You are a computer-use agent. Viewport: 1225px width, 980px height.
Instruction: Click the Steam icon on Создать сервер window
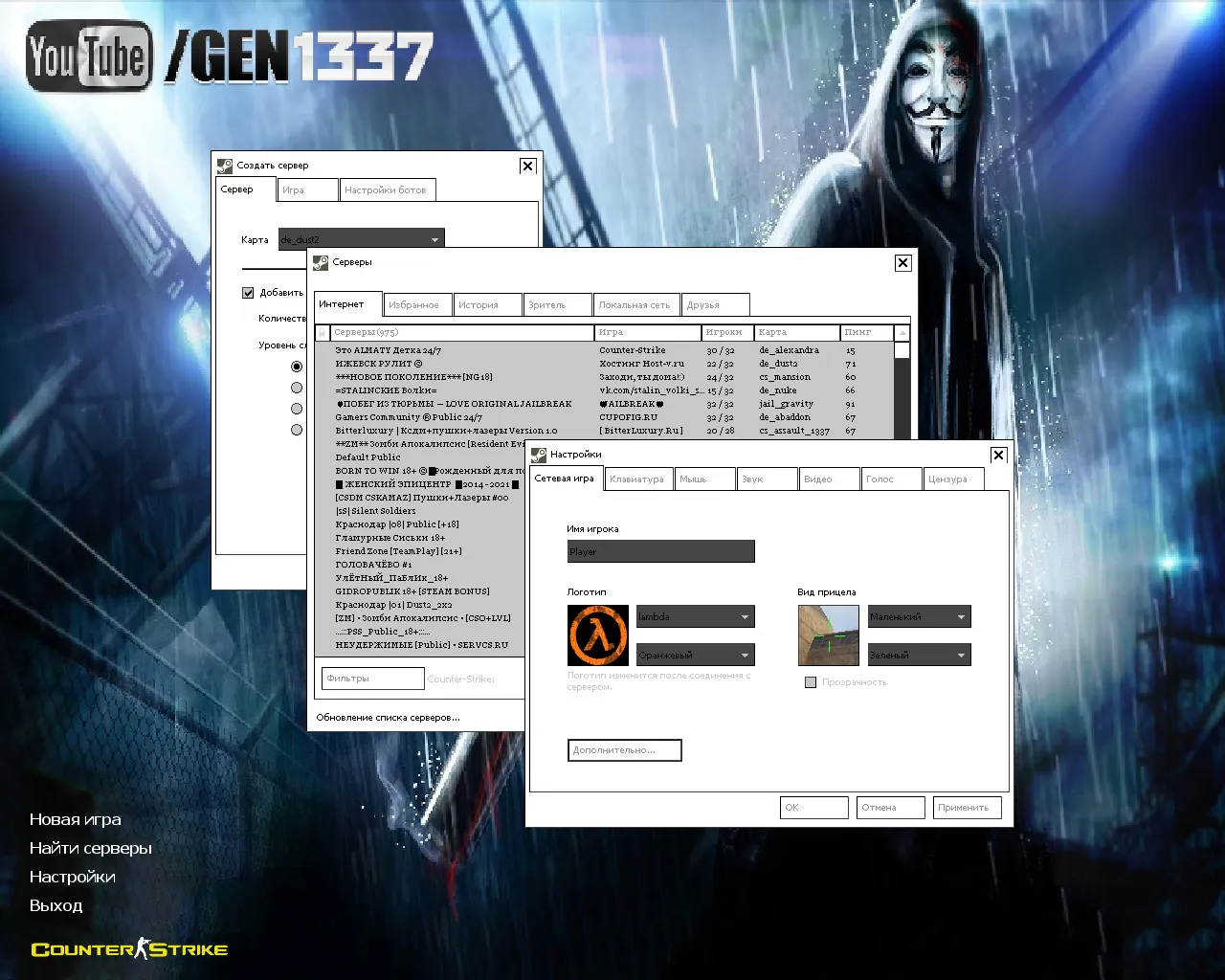(227, 165)
